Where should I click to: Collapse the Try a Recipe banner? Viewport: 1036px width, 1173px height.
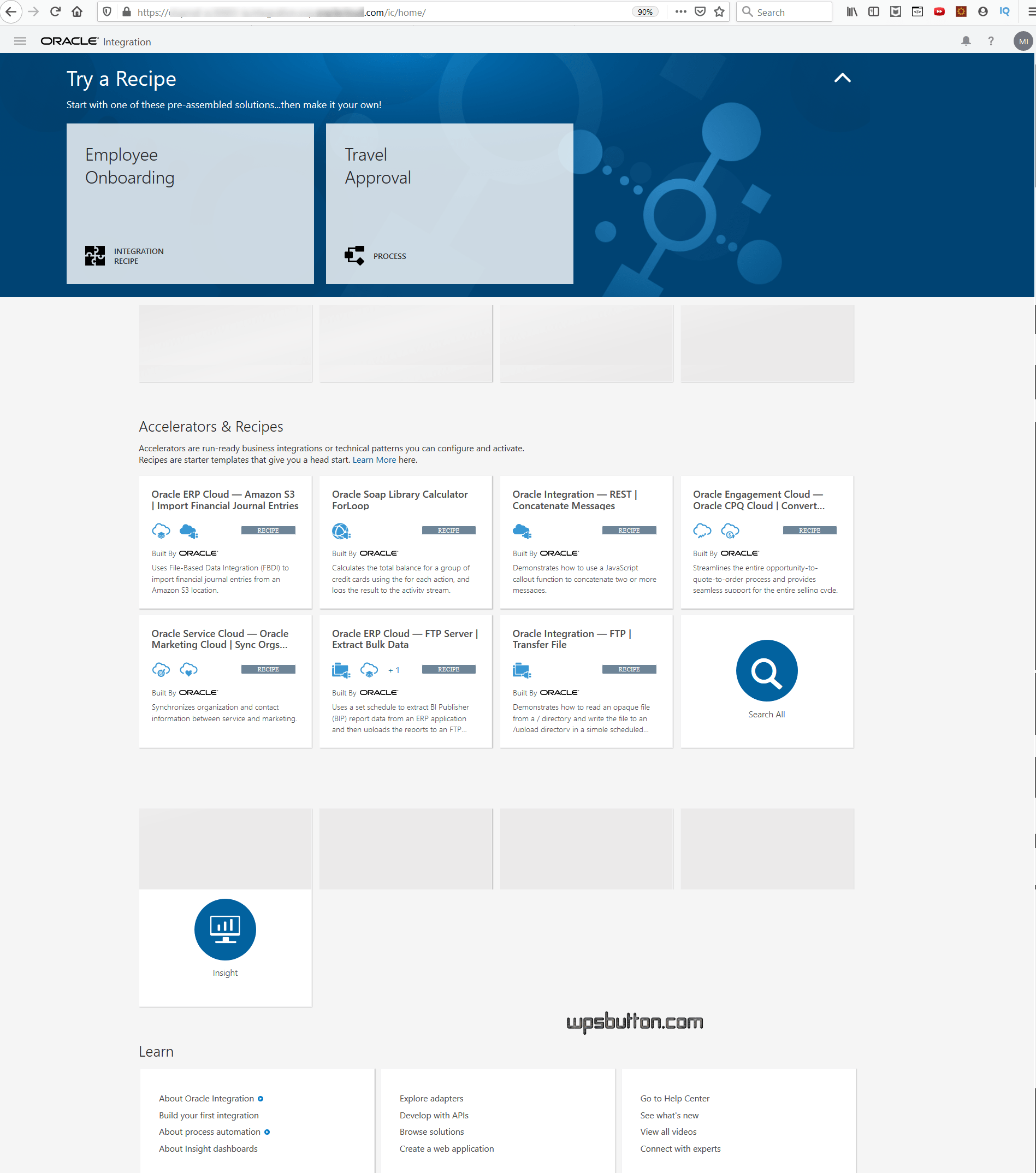point(842,78)
